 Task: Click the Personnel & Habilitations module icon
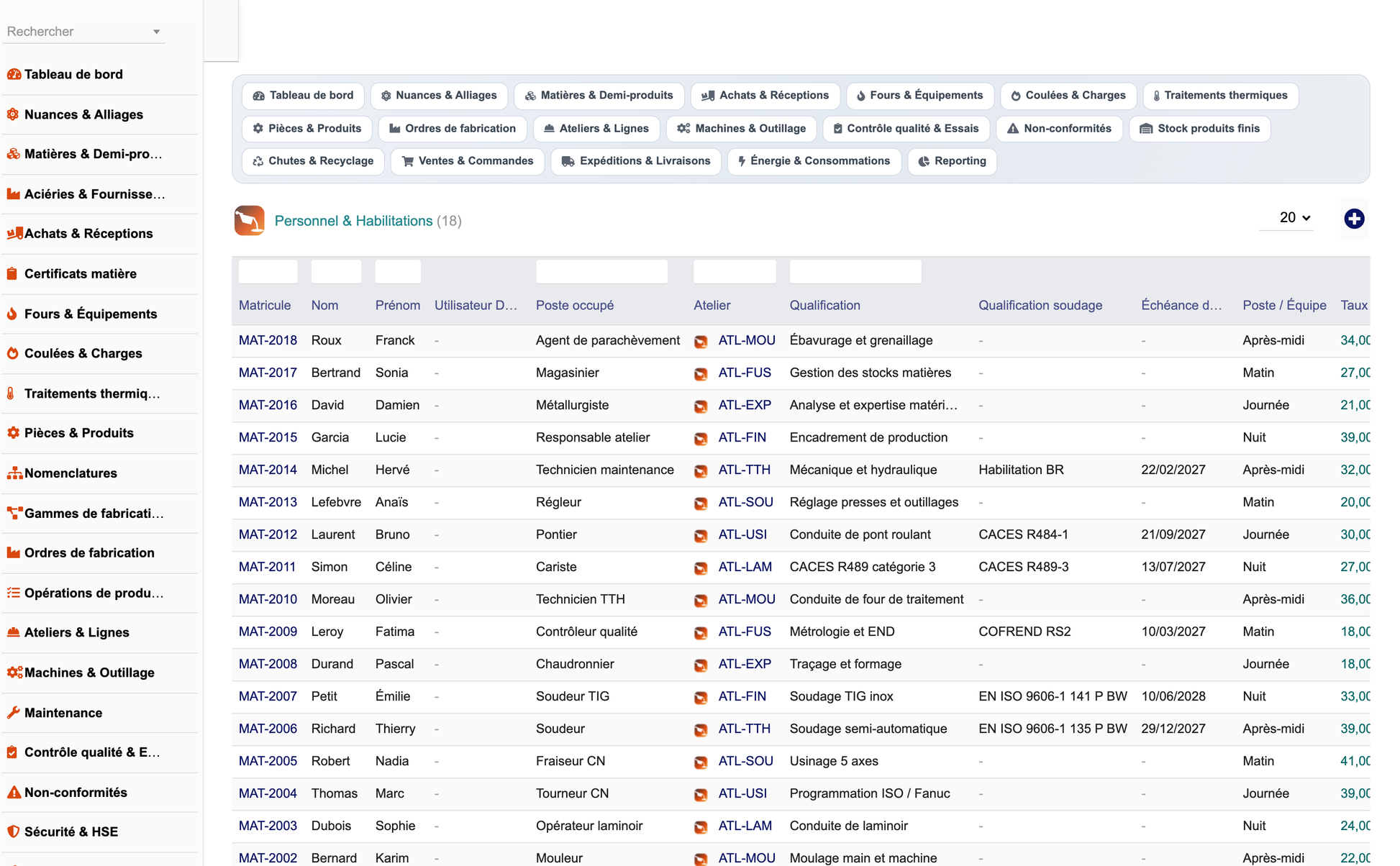tap(249, 221)
